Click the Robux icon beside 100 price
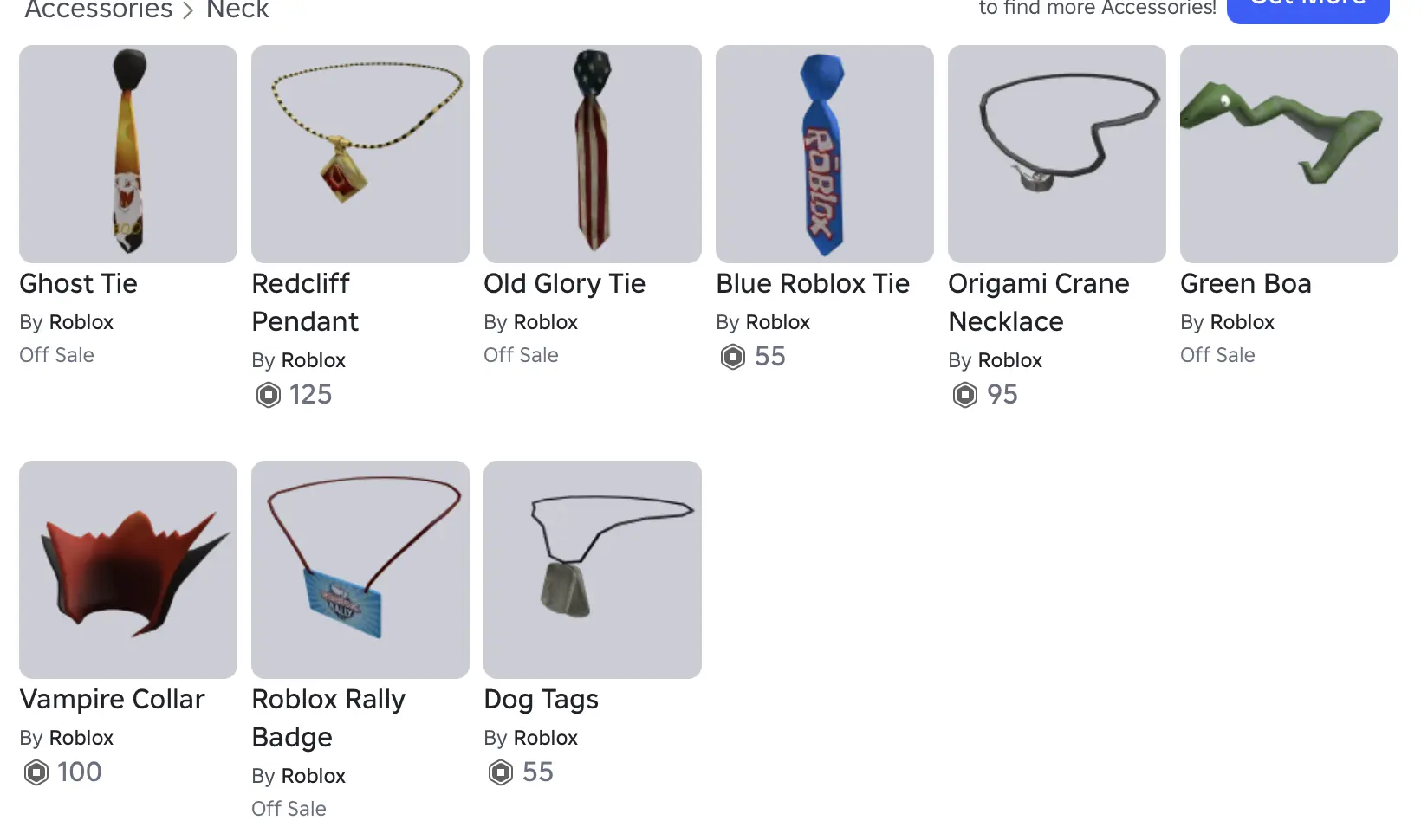Viewport: 1421px width, 840px height. tap(36, 772)
